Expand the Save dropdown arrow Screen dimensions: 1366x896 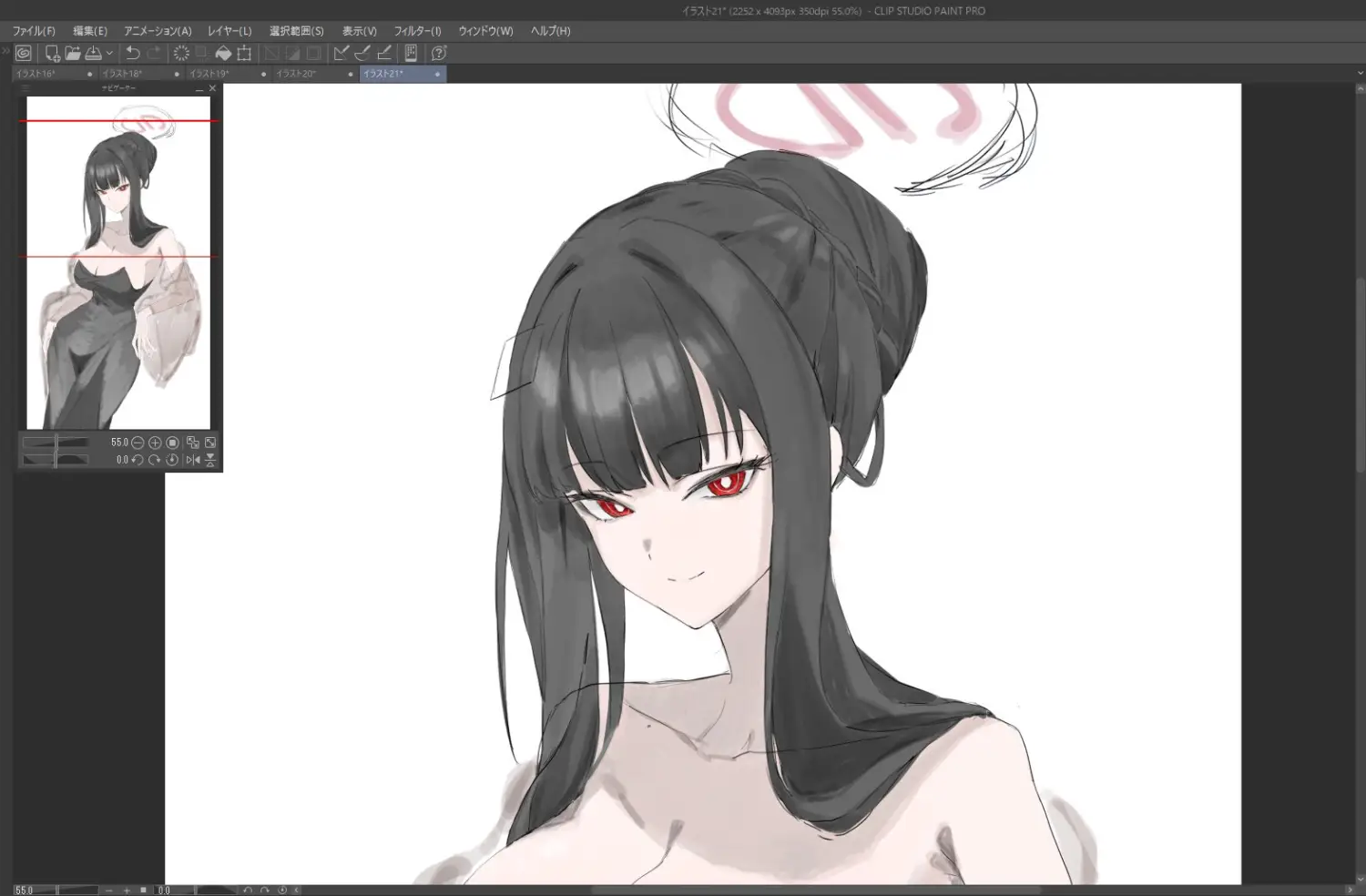[109, 54]
